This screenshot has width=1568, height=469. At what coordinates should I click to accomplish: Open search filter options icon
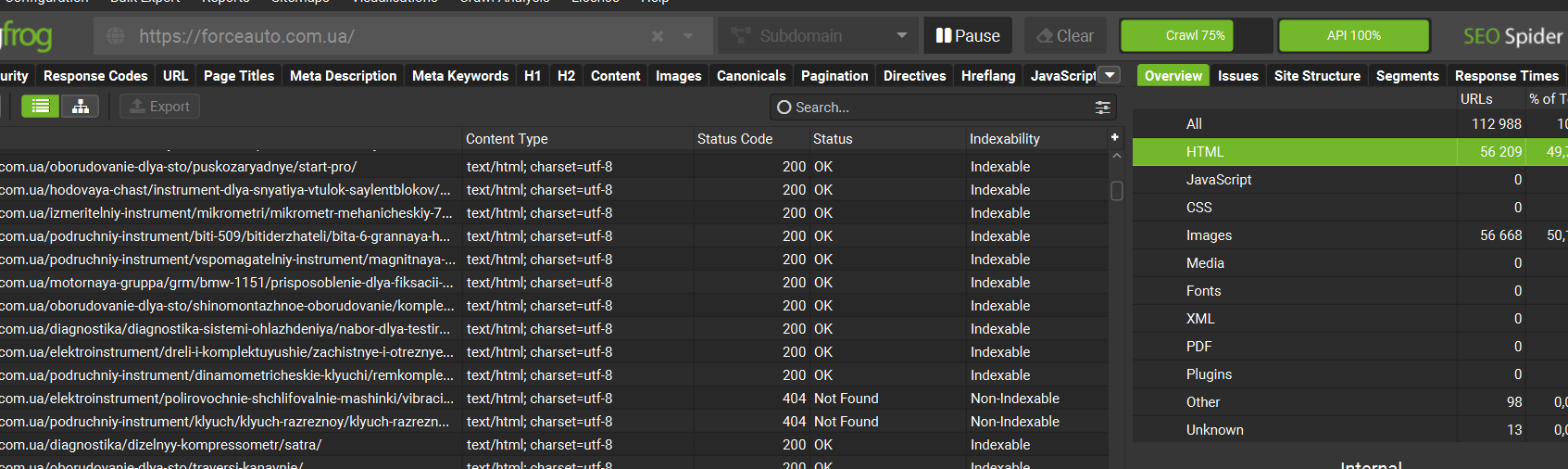(x=1102, y=108)
